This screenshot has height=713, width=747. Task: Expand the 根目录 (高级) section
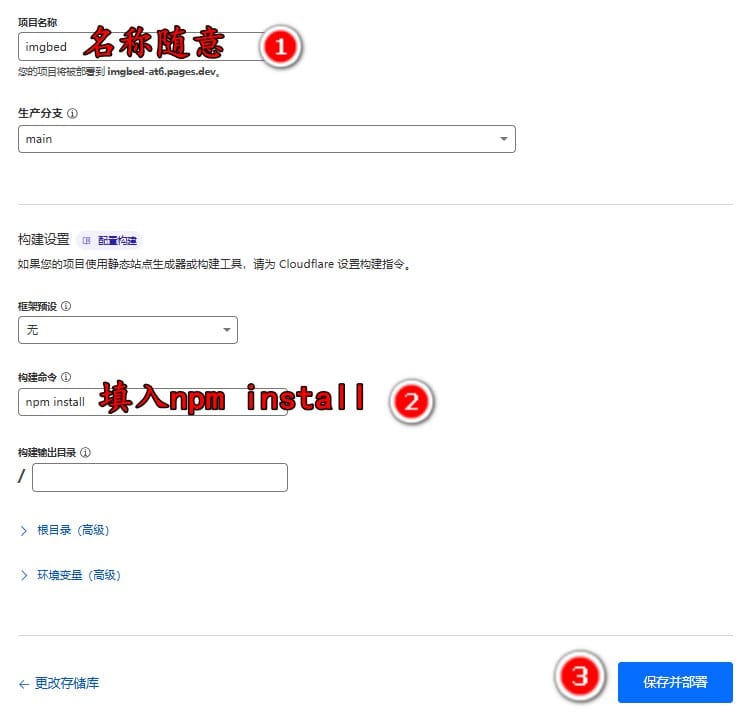73,530
